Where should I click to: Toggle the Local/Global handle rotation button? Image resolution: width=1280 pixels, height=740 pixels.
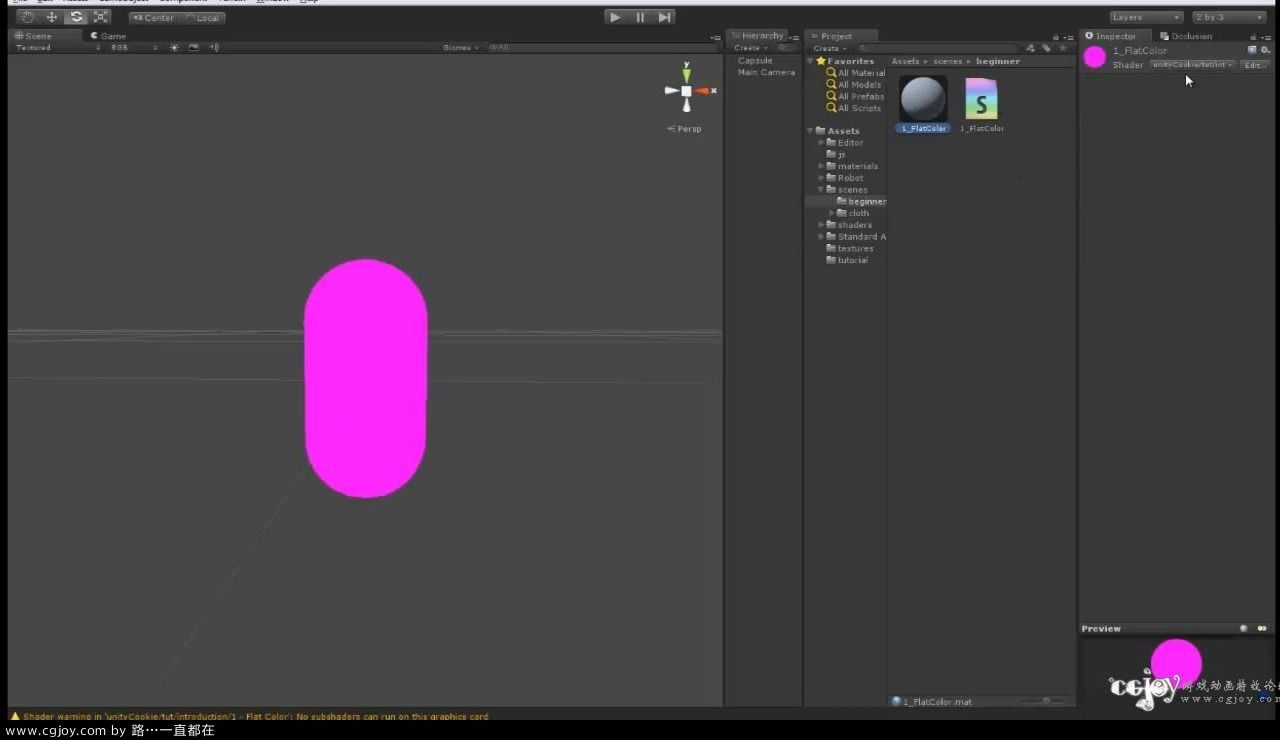(x=203, y=18)
